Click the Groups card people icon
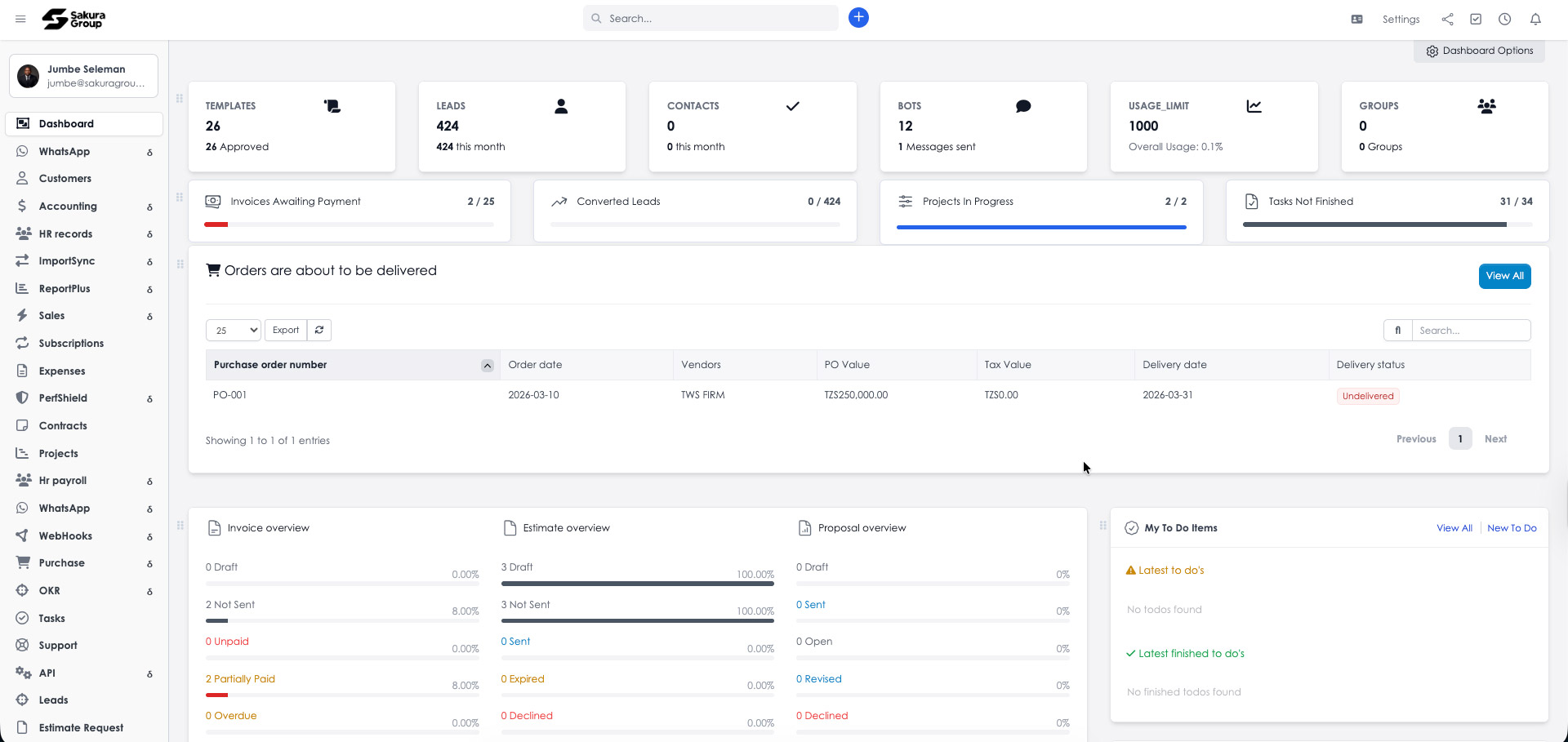The image size is (1568, 742). pyautogui.click(x=1486, y=106)
